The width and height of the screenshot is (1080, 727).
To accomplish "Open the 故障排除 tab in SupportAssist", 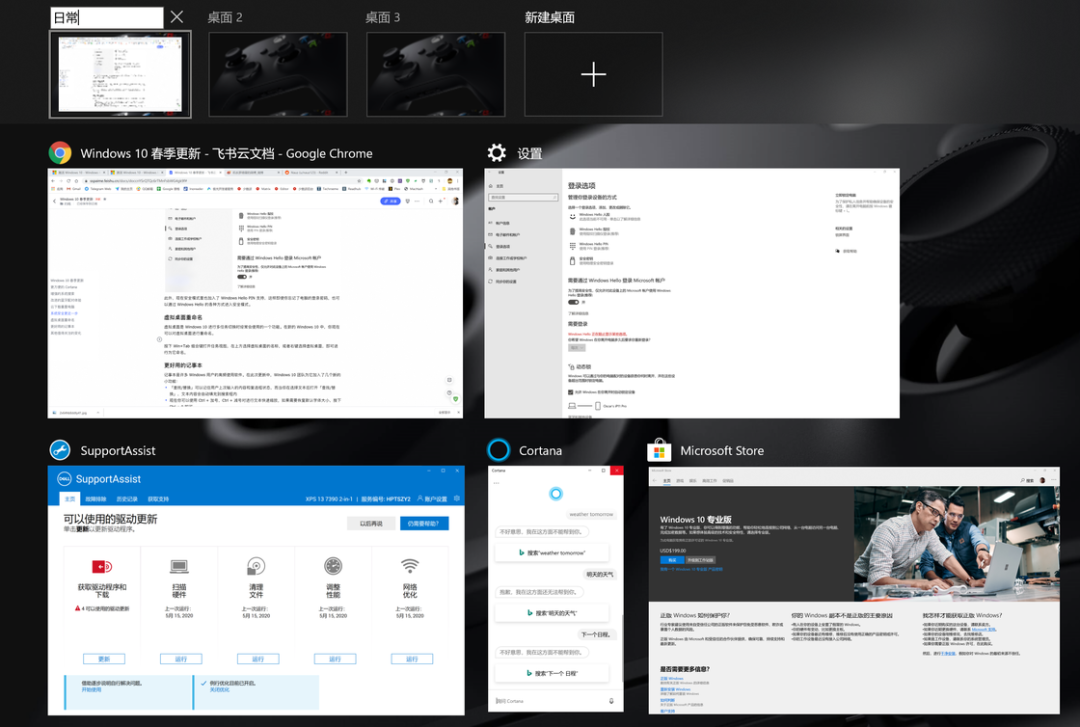I will point(96,498).
